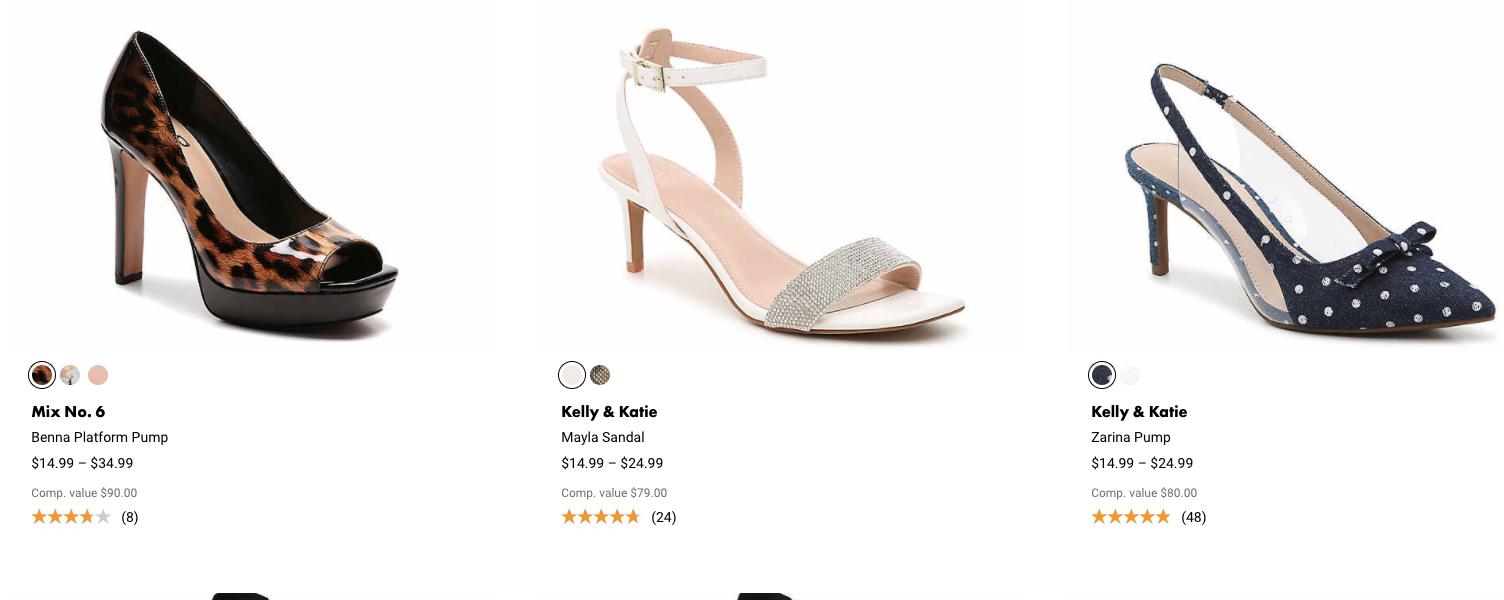Select the navy polka dot swatch for Zarina Pump
Screen dimensions: 1504x600
[1101, 375]
